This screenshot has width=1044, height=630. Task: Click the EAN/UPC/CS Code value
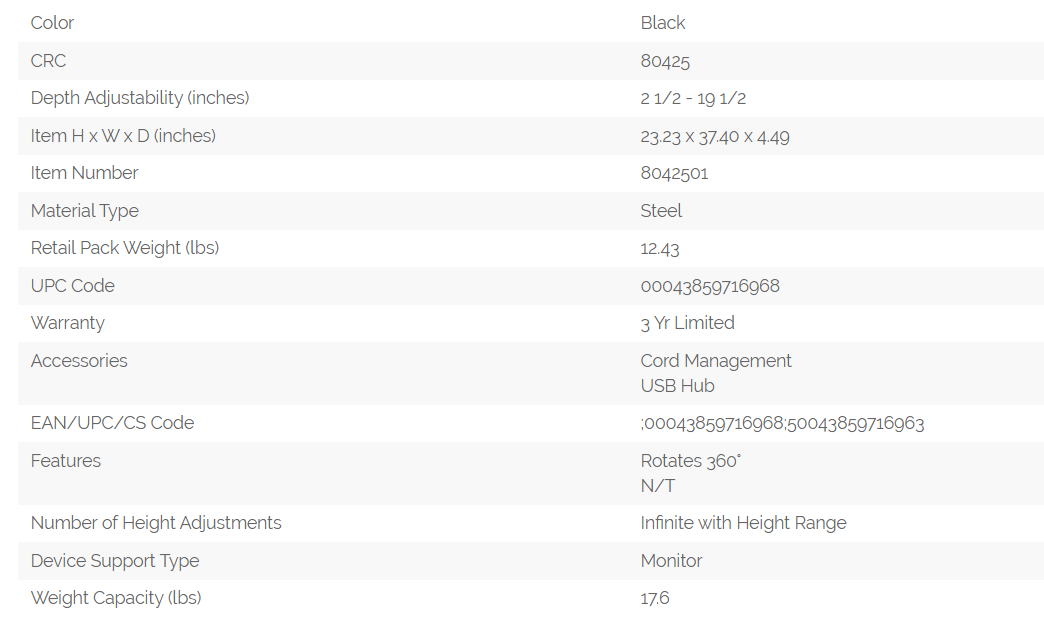[782, 423]
